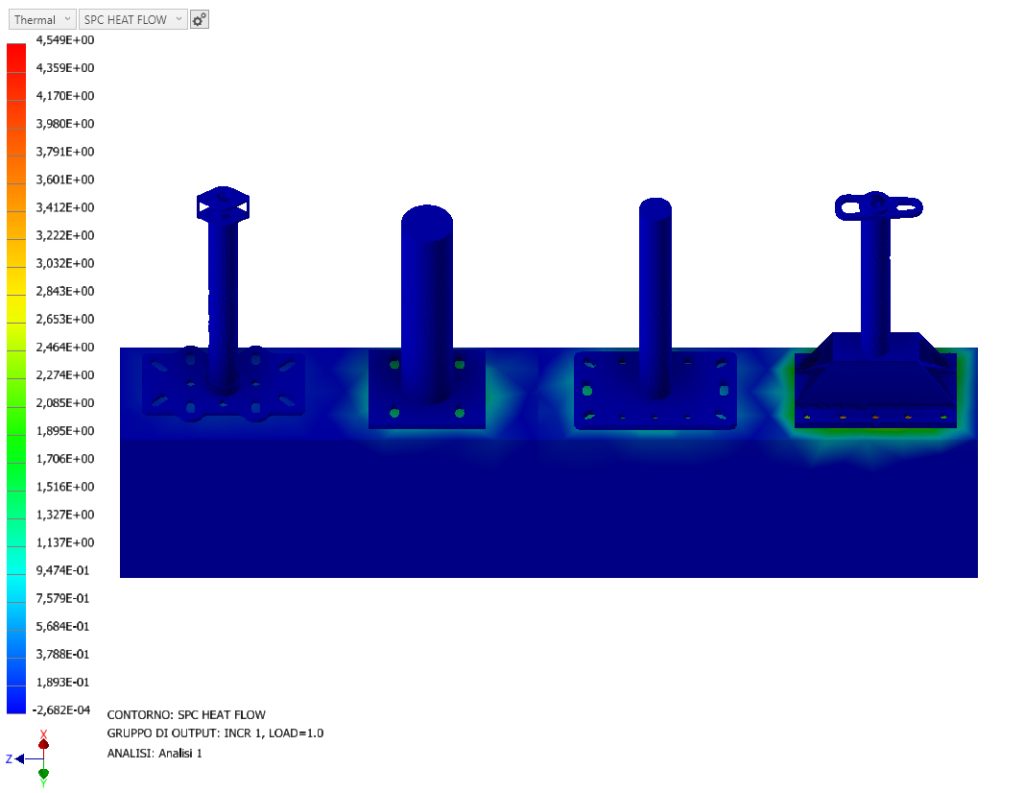Select legend minimum value -2,682E-04
Image resolution: width=1024 pixels, height=793 pixels.
[61, 710]
